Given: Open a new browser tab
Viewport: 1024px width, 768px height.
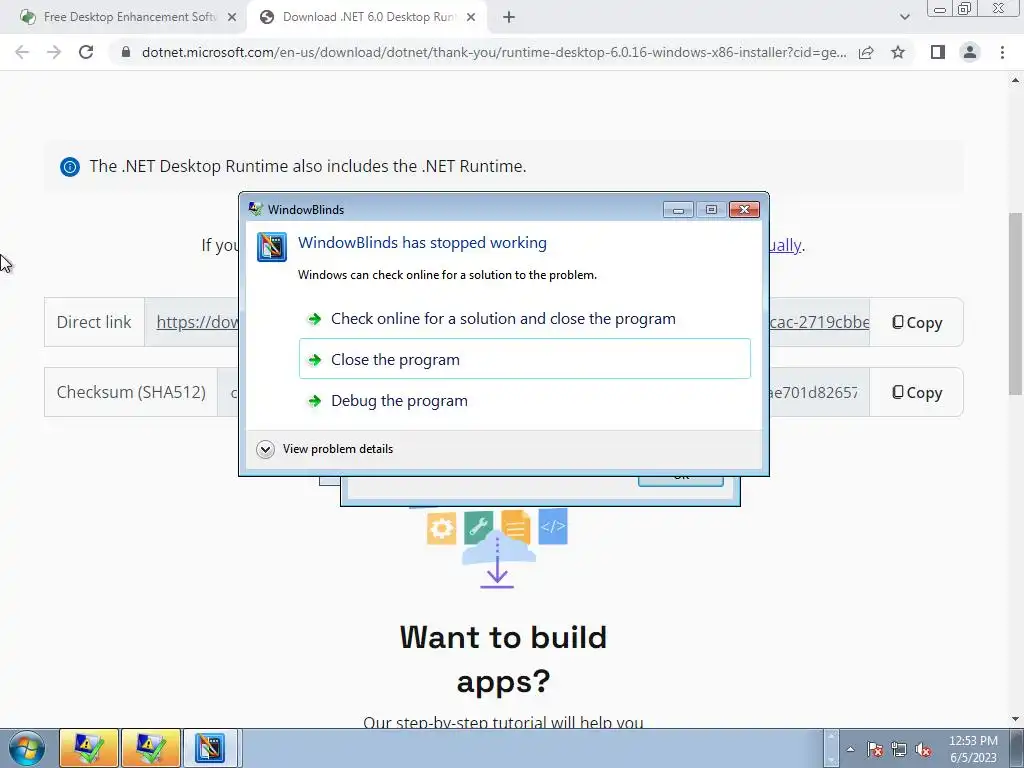Looking at the screenshot, I should [x=509, y=18].
